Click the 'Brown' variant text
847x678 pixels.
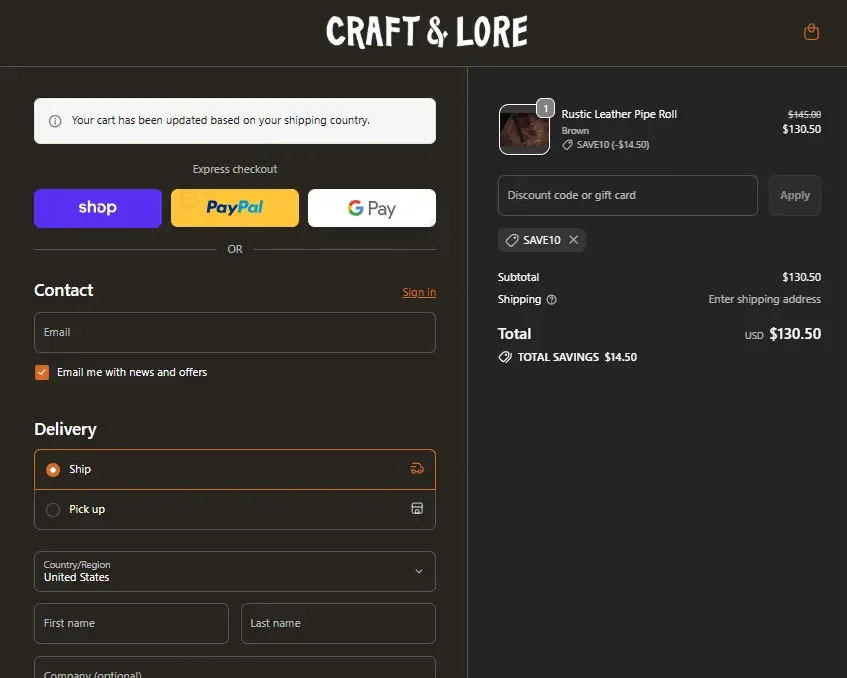(x=575, y=131)
